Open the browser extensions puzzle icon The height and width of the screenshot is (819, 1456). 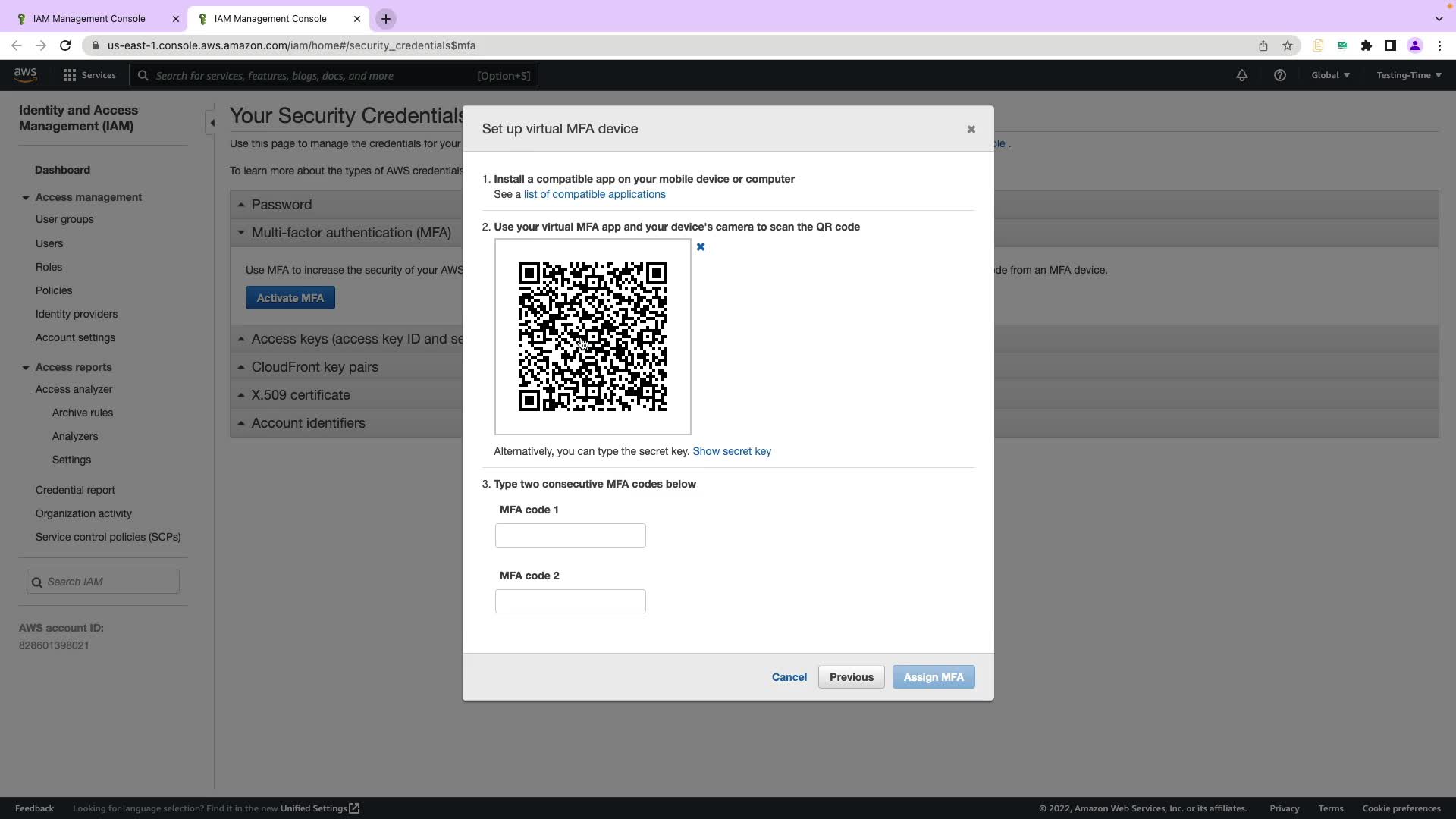click(x=1366, y=45)
